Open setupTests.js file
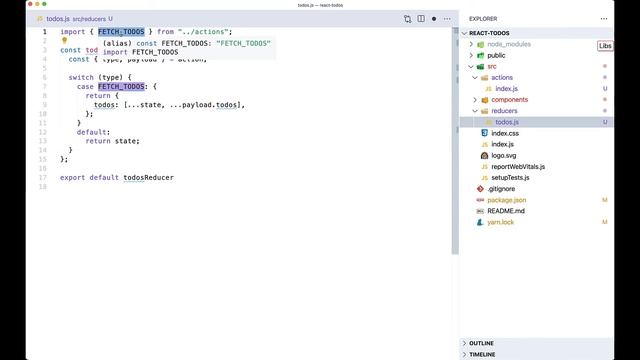Viewport: 640px width, 360px height. [510, 178]
